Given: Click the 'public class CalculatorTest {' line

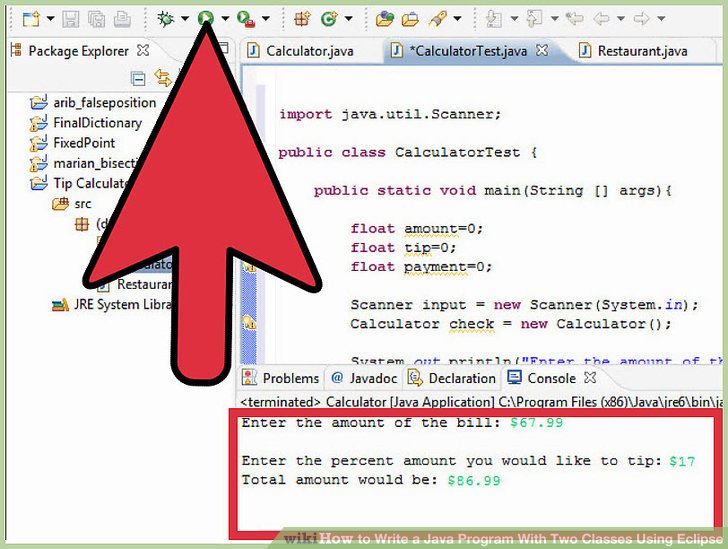Looking at the screenshot, I should [x=408, y=152].
